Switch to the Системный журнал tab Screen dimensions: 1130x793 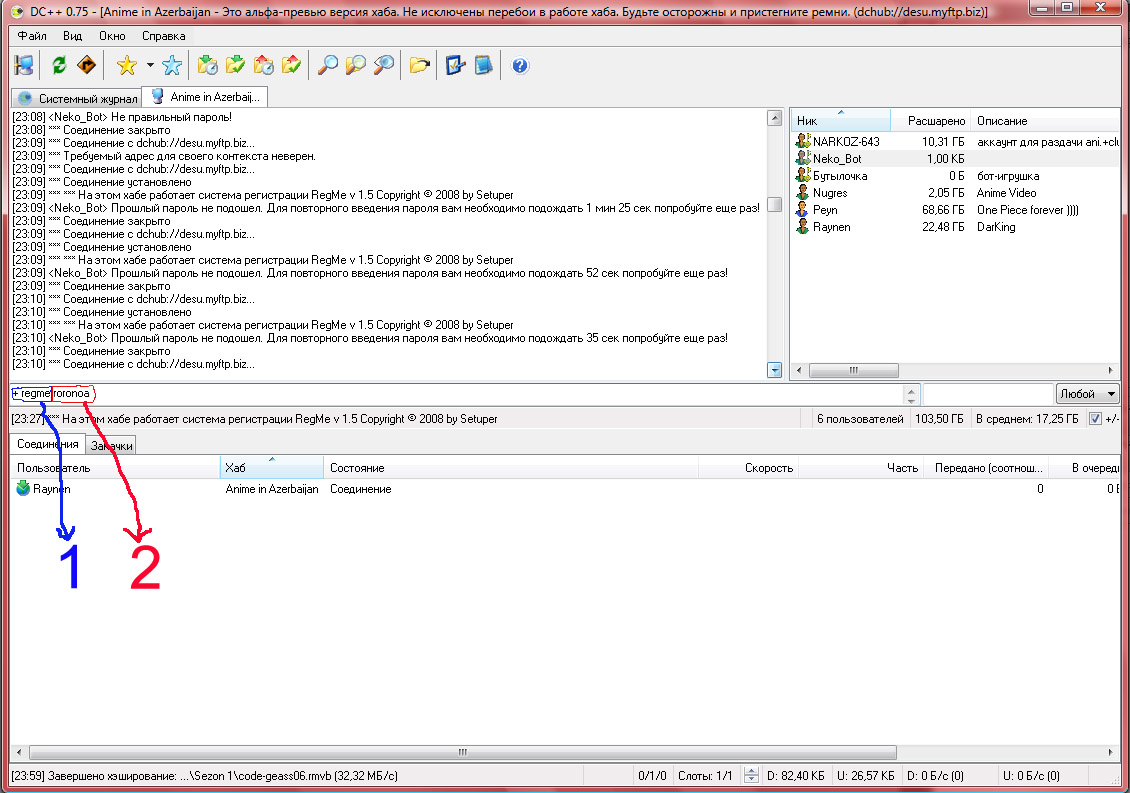pos(77,99)
